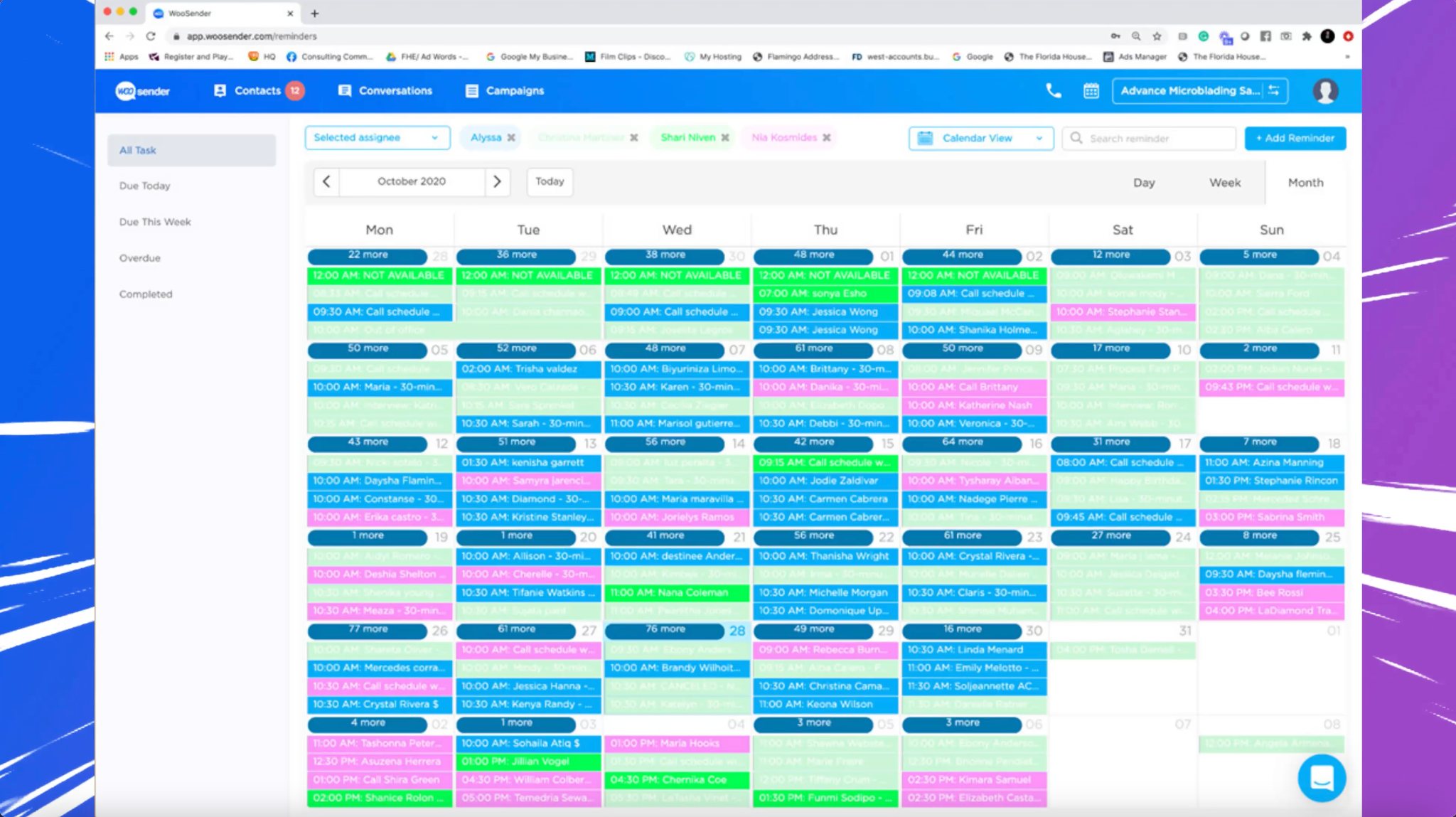Screen dimensions: 1456x817
Task: Click the Contacts icon in navigation
Action: (x=220, y=90)
